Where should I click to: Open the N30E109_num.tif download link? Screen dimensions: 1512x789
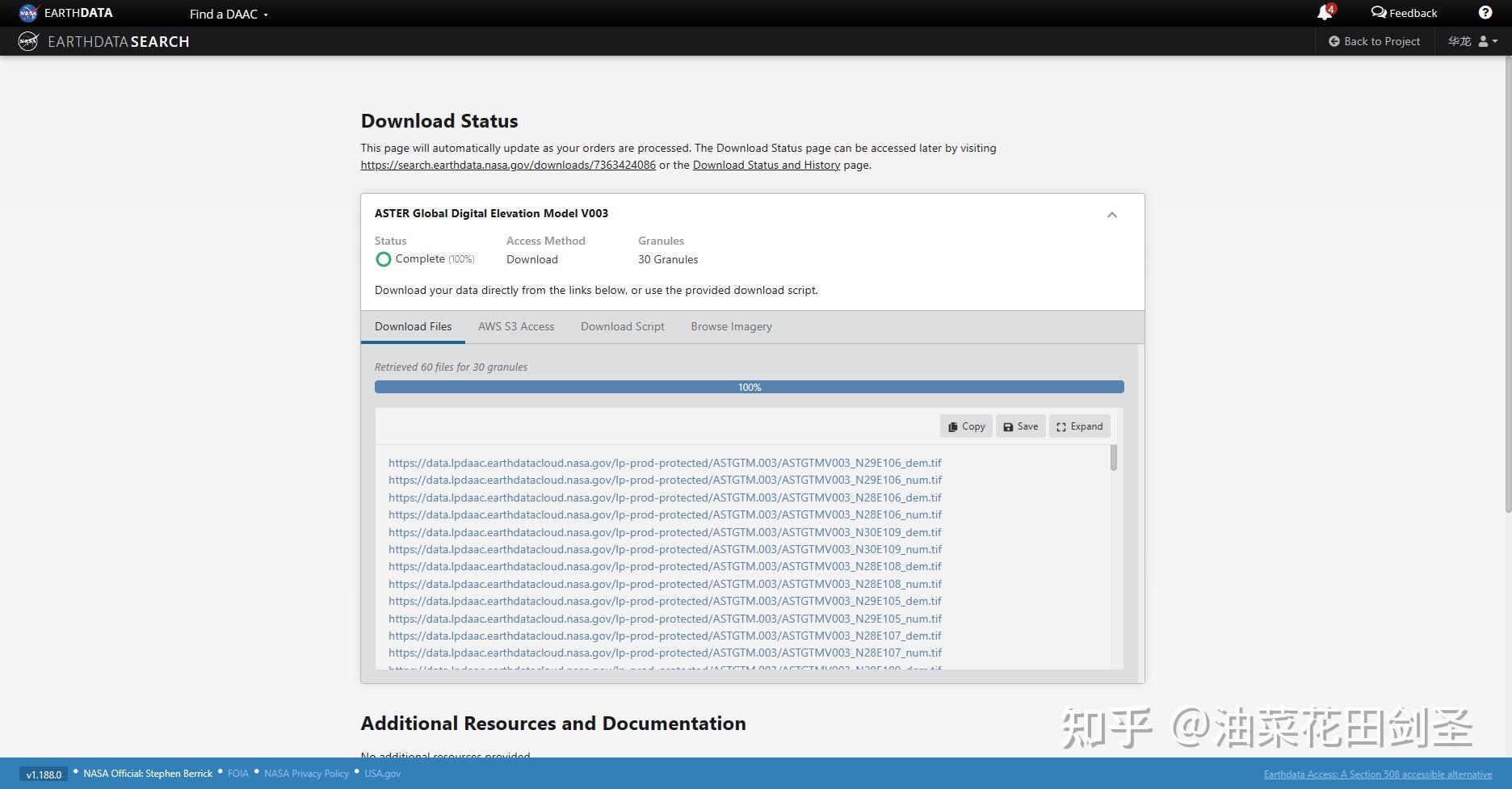click(665, 549)
